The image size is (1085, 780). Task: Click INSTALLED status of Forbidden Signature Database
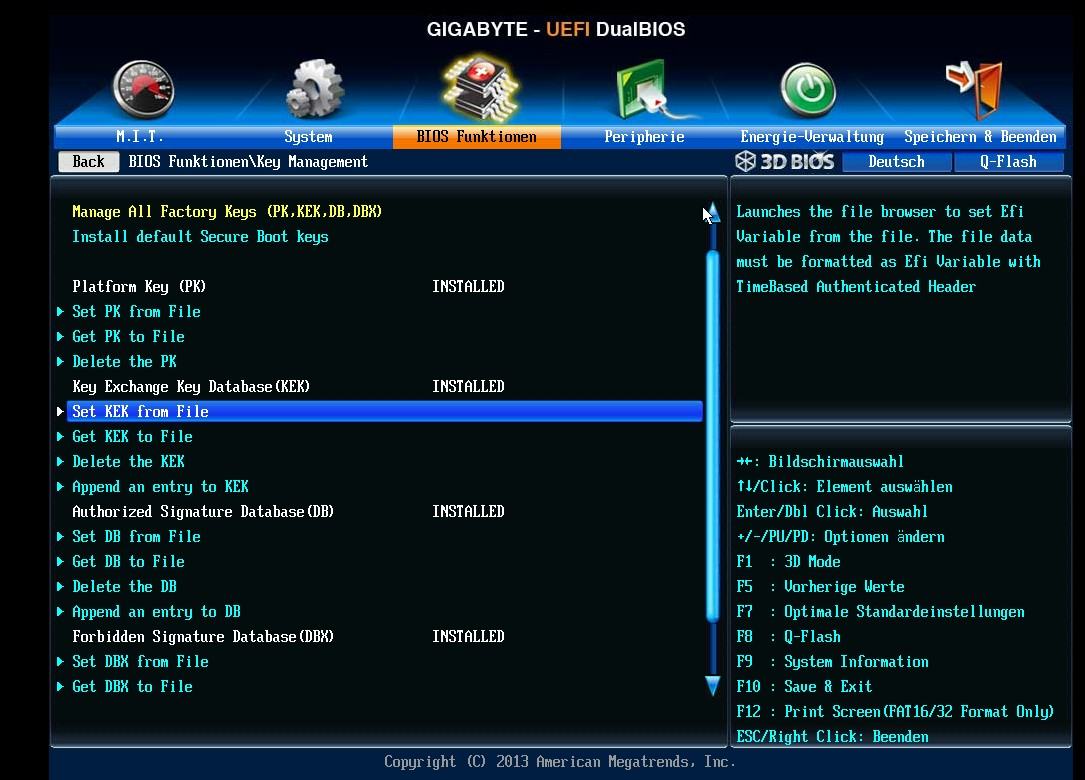pos(468,637)
